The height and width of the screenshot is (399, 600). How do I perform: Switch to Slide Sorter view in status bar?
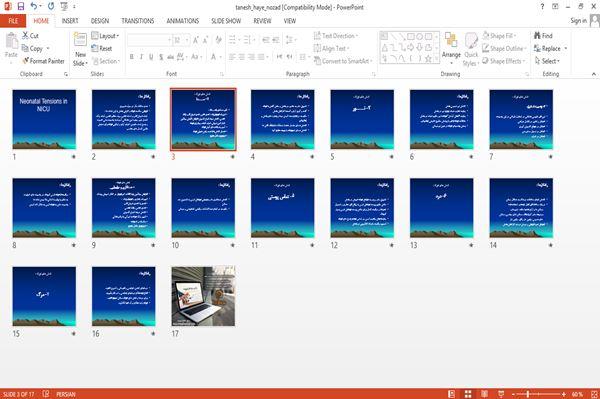click(468, 394)
